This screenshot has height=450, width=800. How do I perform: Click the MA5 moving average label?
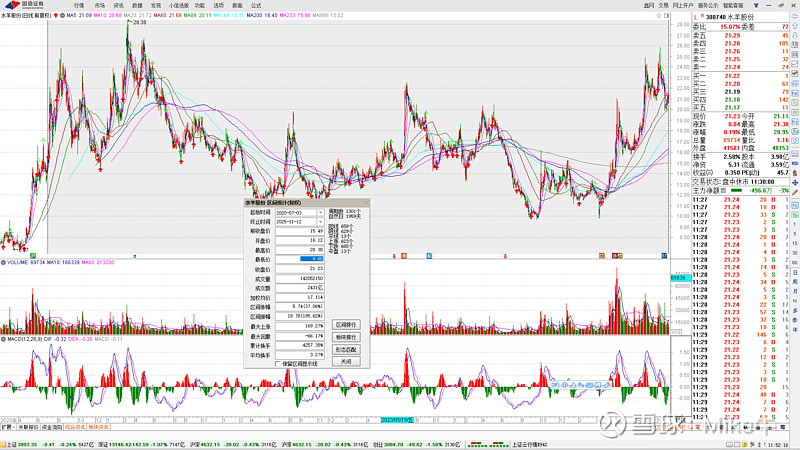(70, 17)
